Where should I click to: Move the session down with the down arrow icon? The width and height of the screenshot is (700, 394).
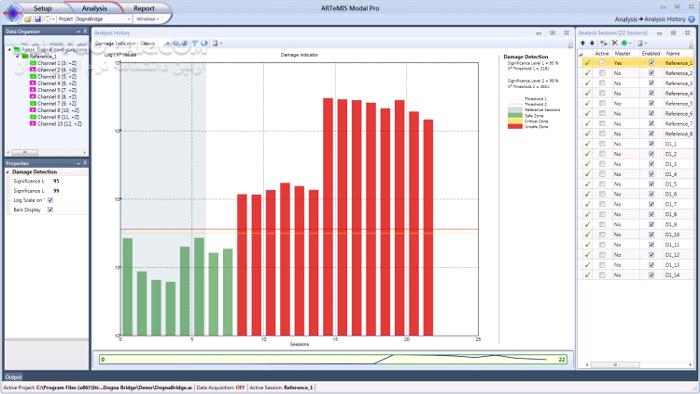592,43
